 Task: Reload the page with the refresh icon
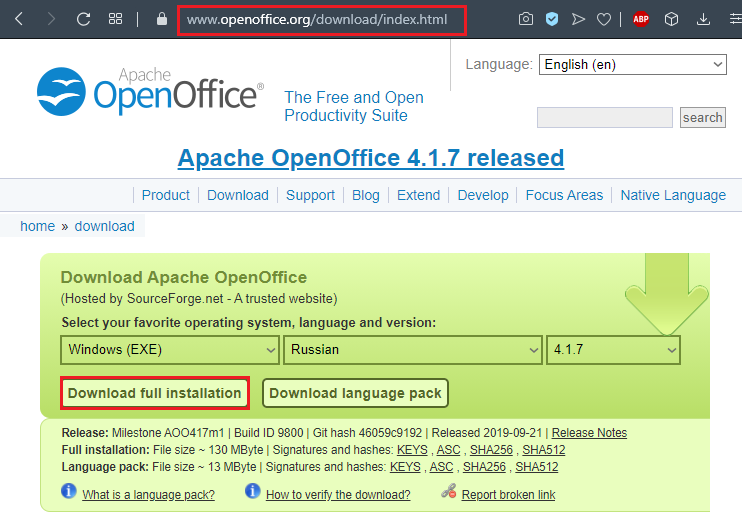click(x=83, y=19)
